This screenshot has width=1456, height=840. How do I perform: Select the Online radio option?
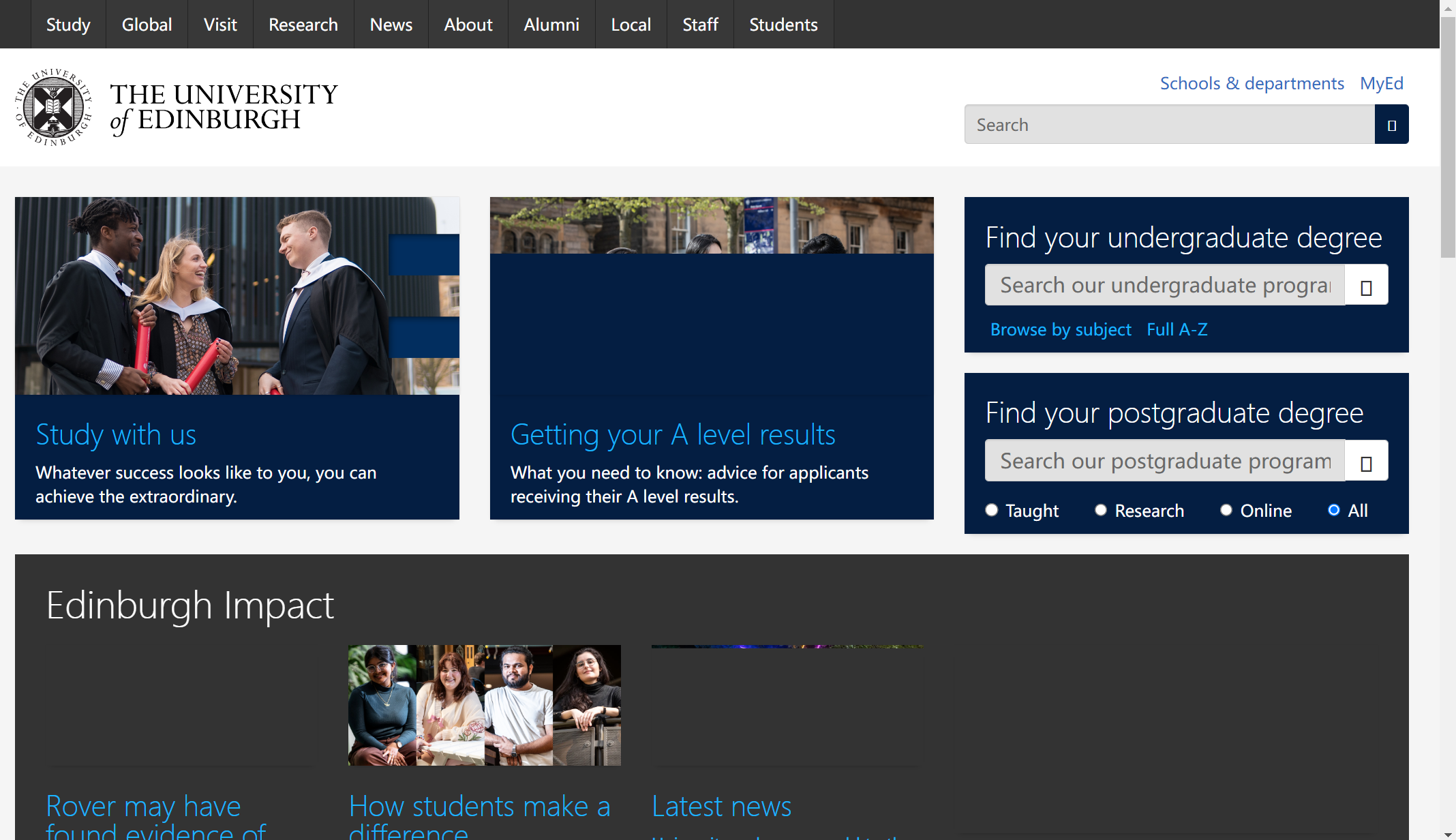click(1226, 510)
